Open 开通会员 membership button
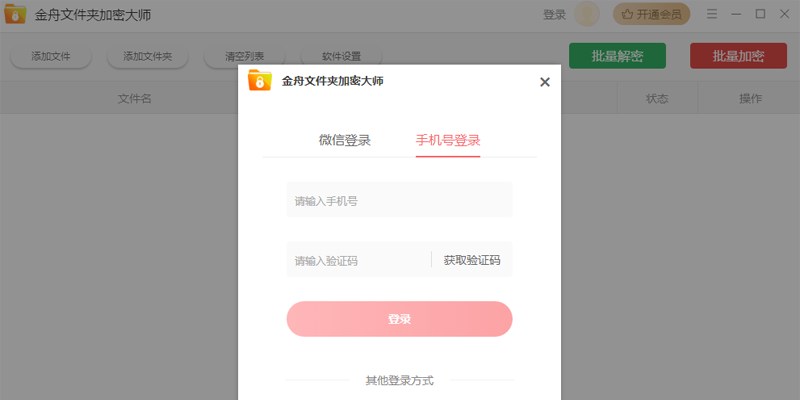This screenshot has height=400, width=800. 651,15
